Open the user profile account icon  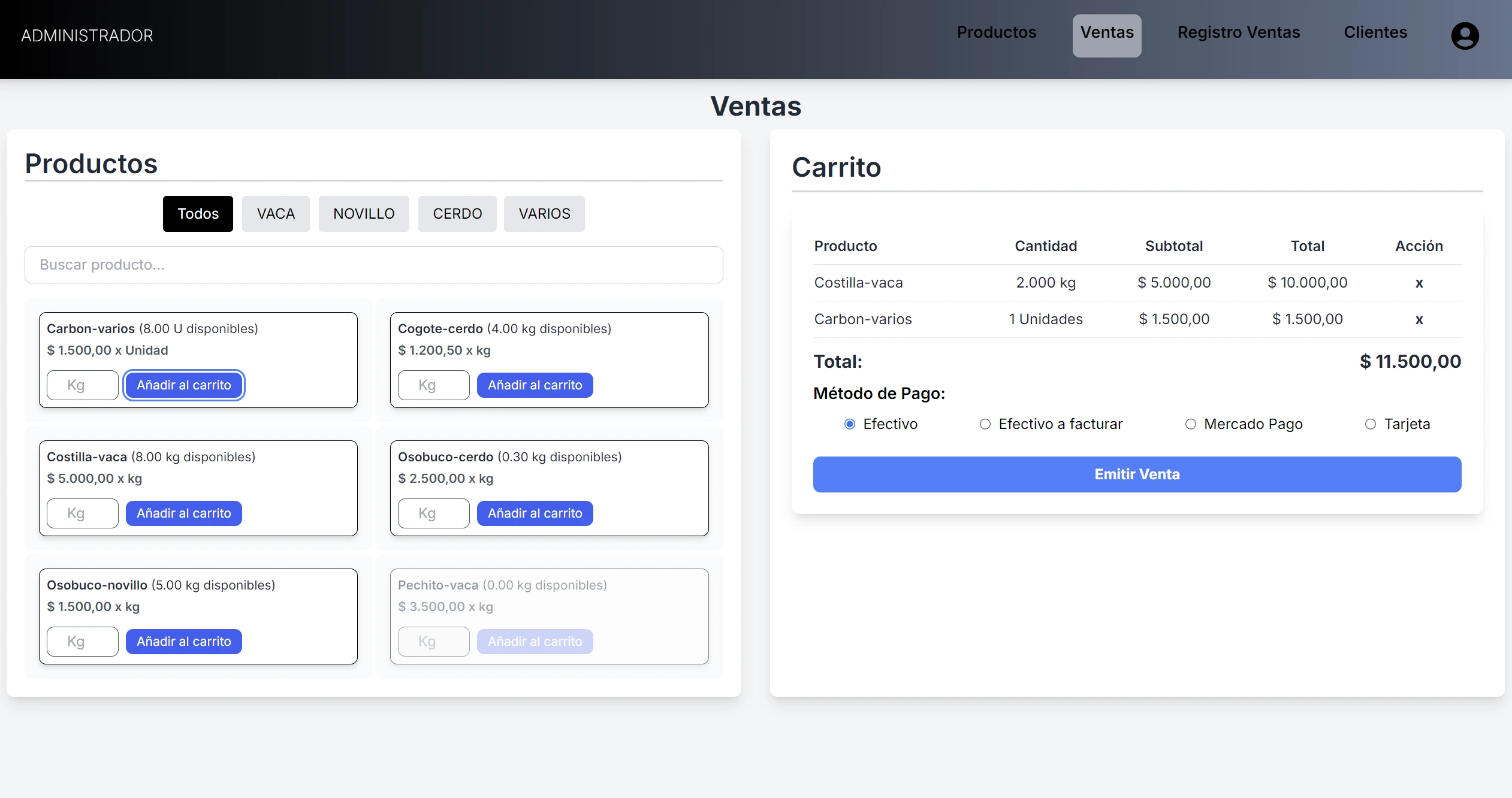coord(1465,36)
